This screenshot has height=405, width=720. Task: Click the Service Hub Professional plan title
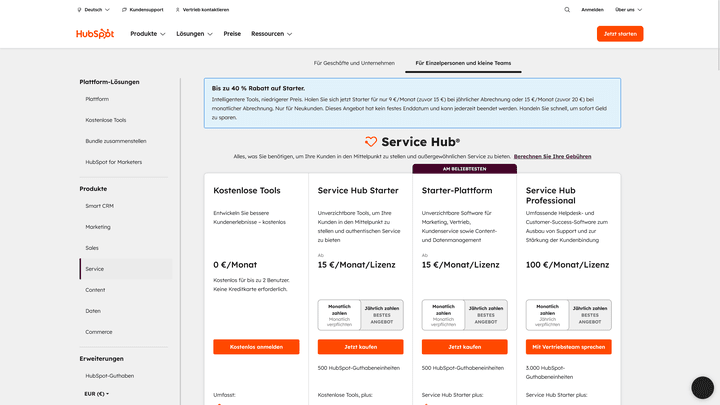click(x=551, y=196)
